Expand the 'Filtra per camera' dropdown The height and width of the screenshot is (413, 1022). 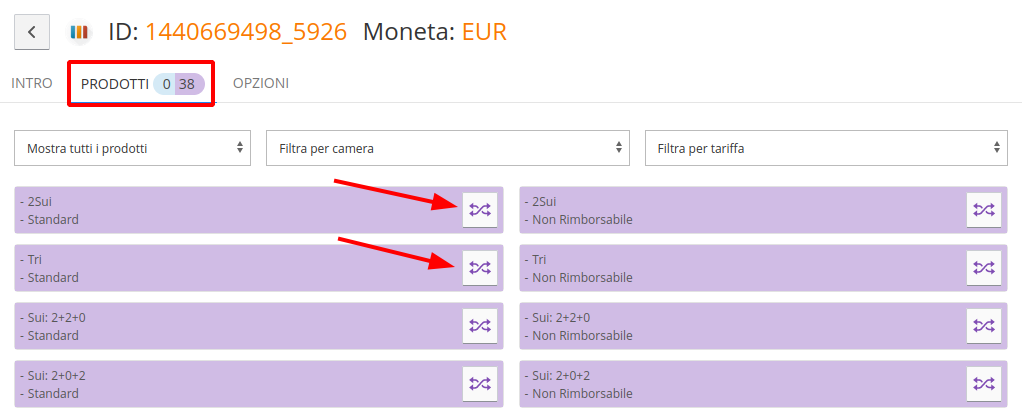click(x=447, y=149)
